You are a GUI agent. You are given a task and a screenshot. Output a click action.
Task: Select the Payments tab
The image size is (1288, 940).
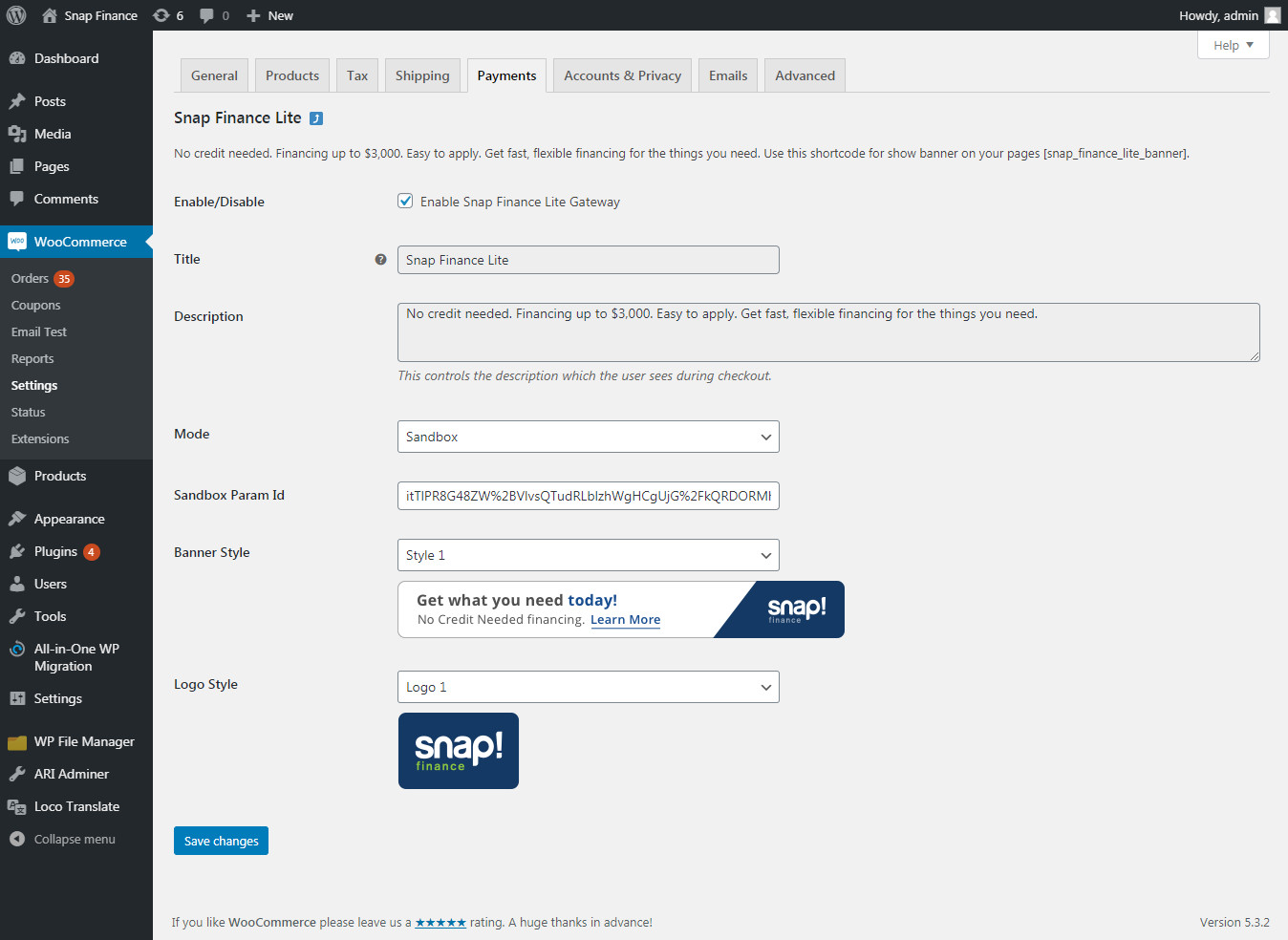506,75
